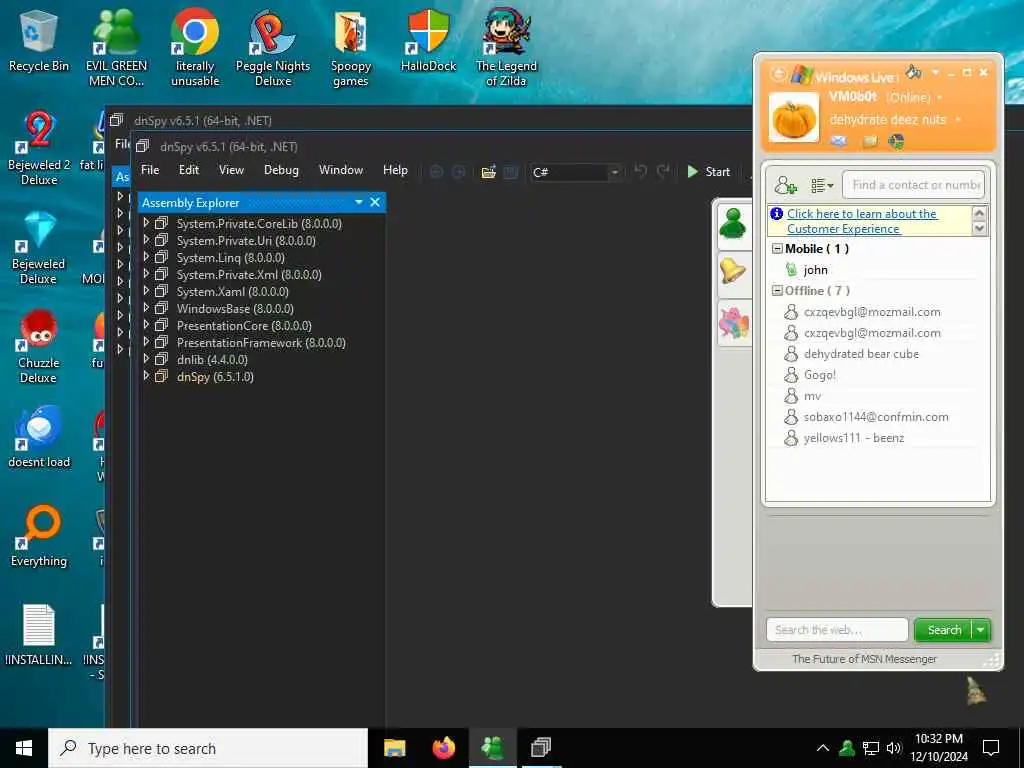This screenshot has height=768, width=1024.
Task: Open the Online status dropdown arrow
Action: (940, 97)
